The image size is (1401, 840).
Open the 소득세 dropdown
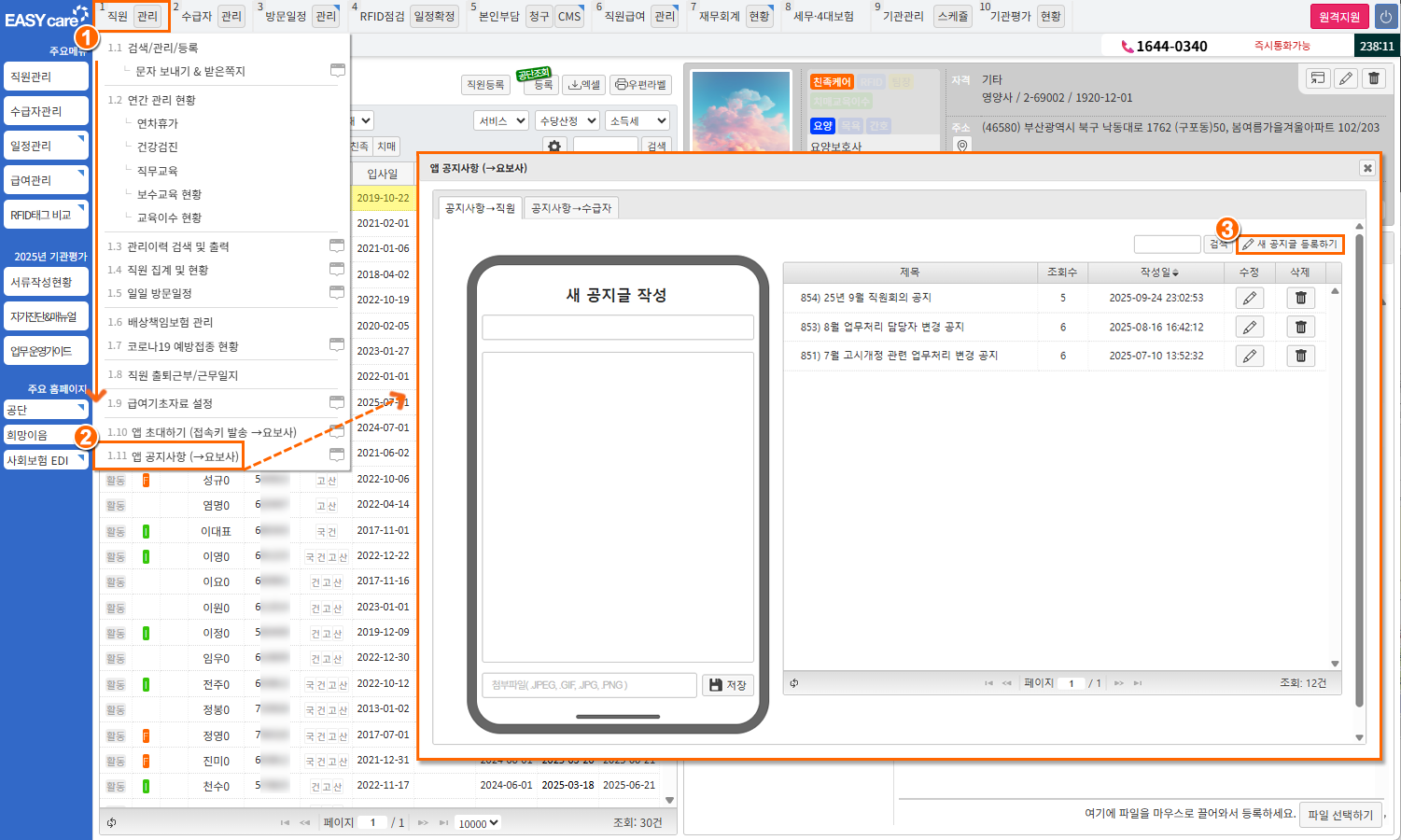click(x=637, y=121)
